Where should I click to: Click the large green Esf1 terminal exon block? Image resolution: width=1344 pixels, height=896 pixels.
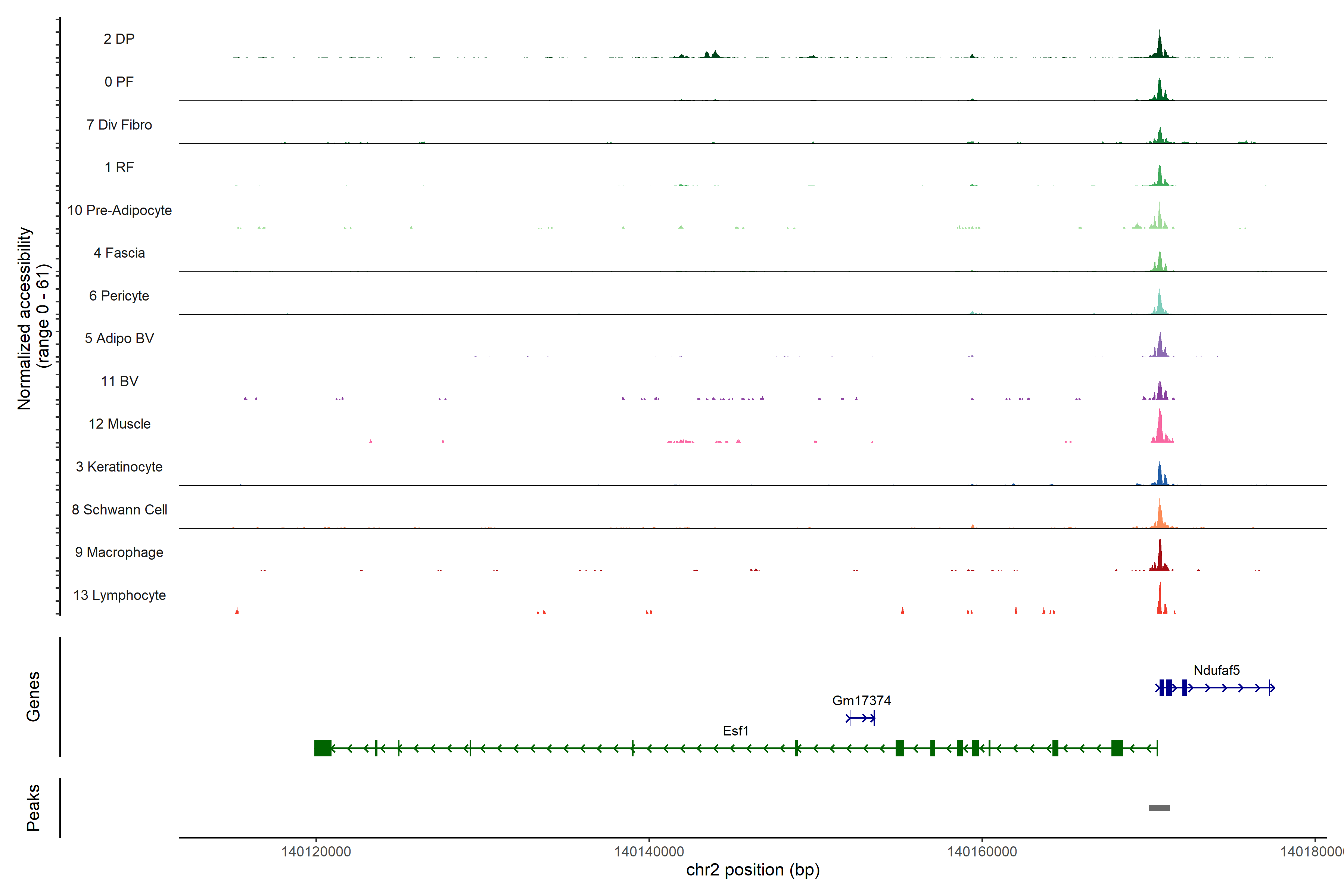point(323,747)
